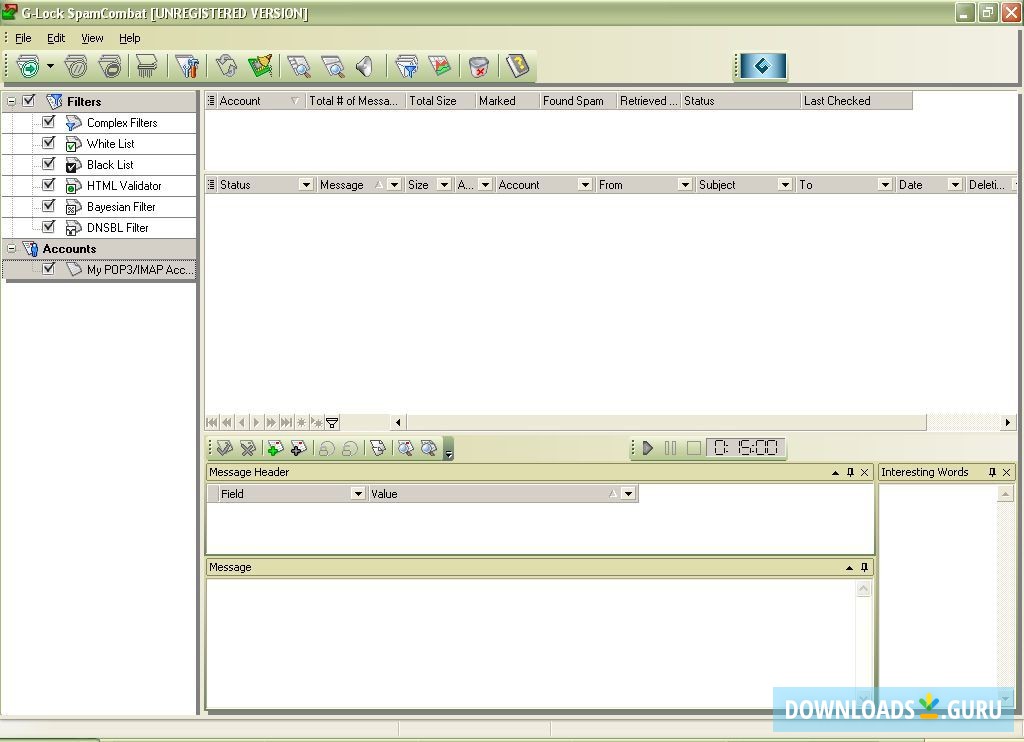Viewport: 1024px width, 742px height.
Task: Select My POP3/IMAP Account tree item
Action: [x=140, y=270]
